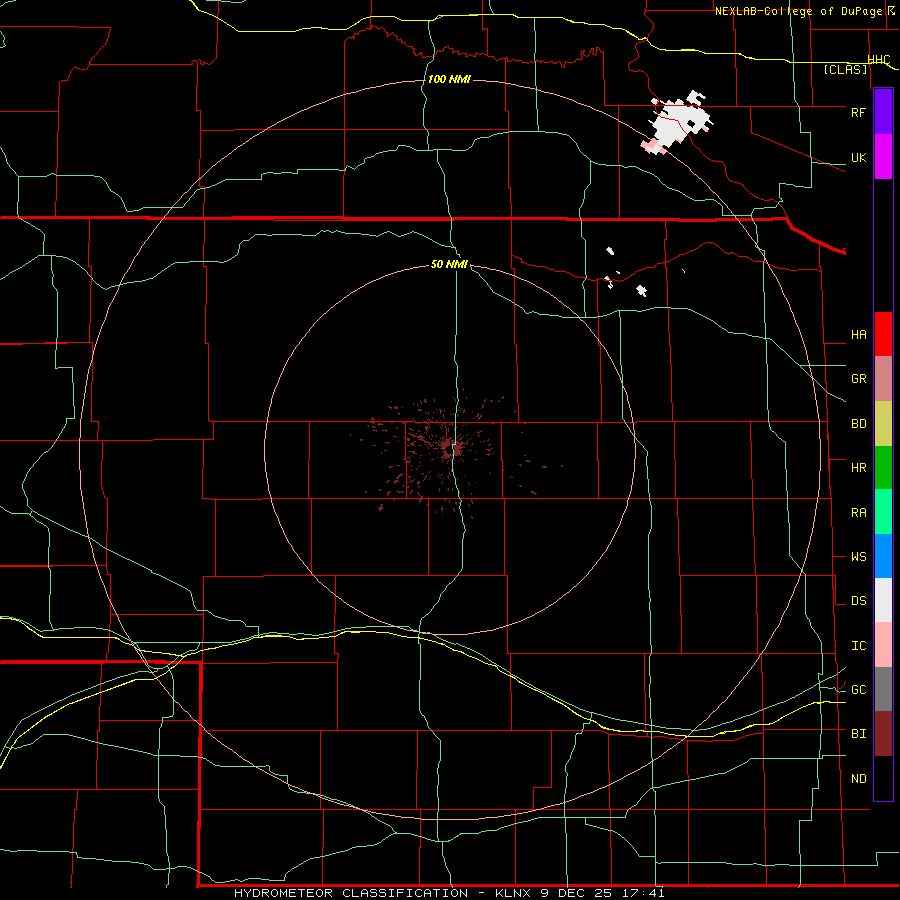Click the DS legend label
This screenshot has width=900, height=900.
click(x=859, y=601)
